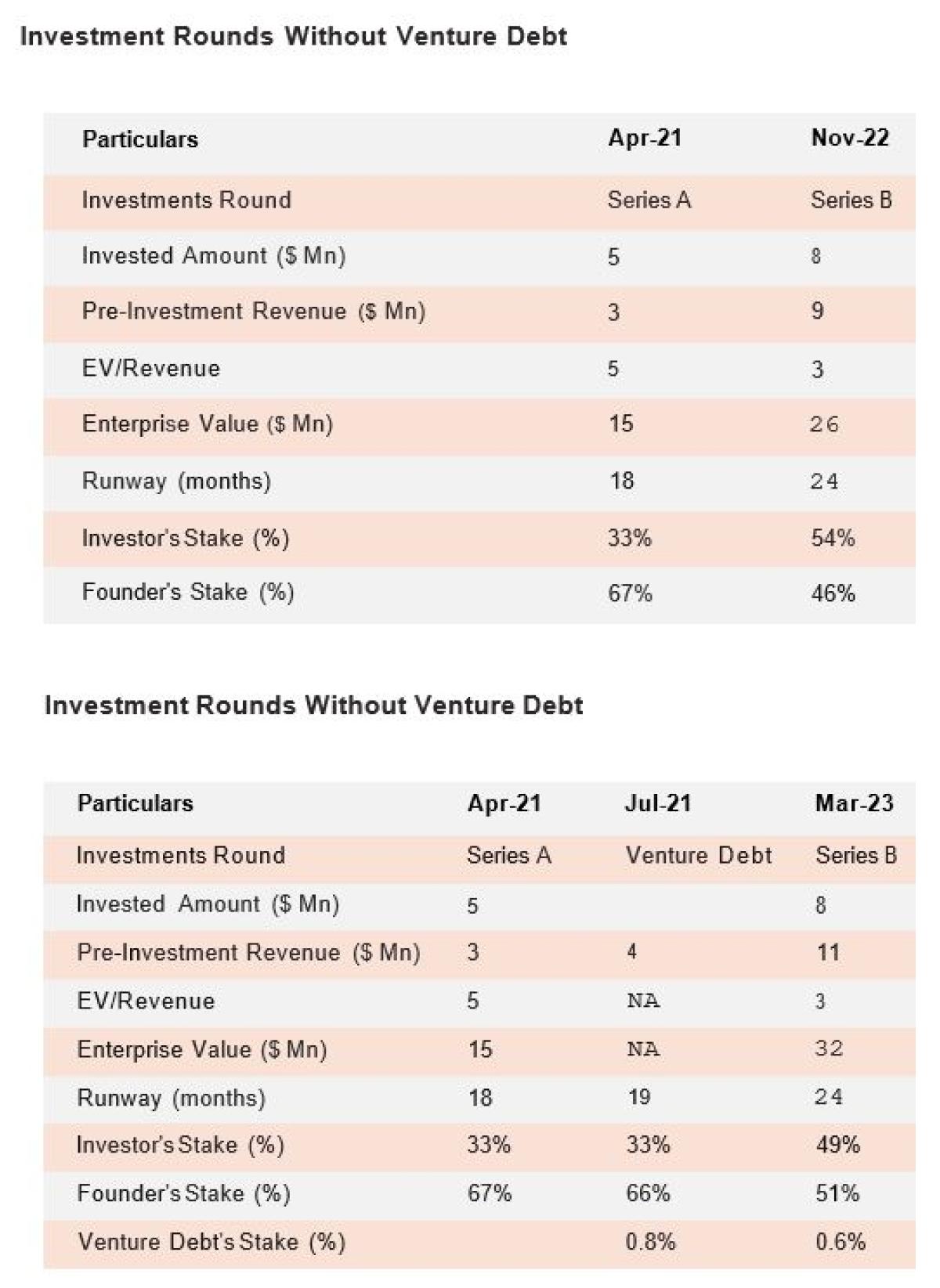Image resolution: width=940 pixels, height=1288 pixels.
Task: Click the 49% investor's stake value
Action: 837,1145
